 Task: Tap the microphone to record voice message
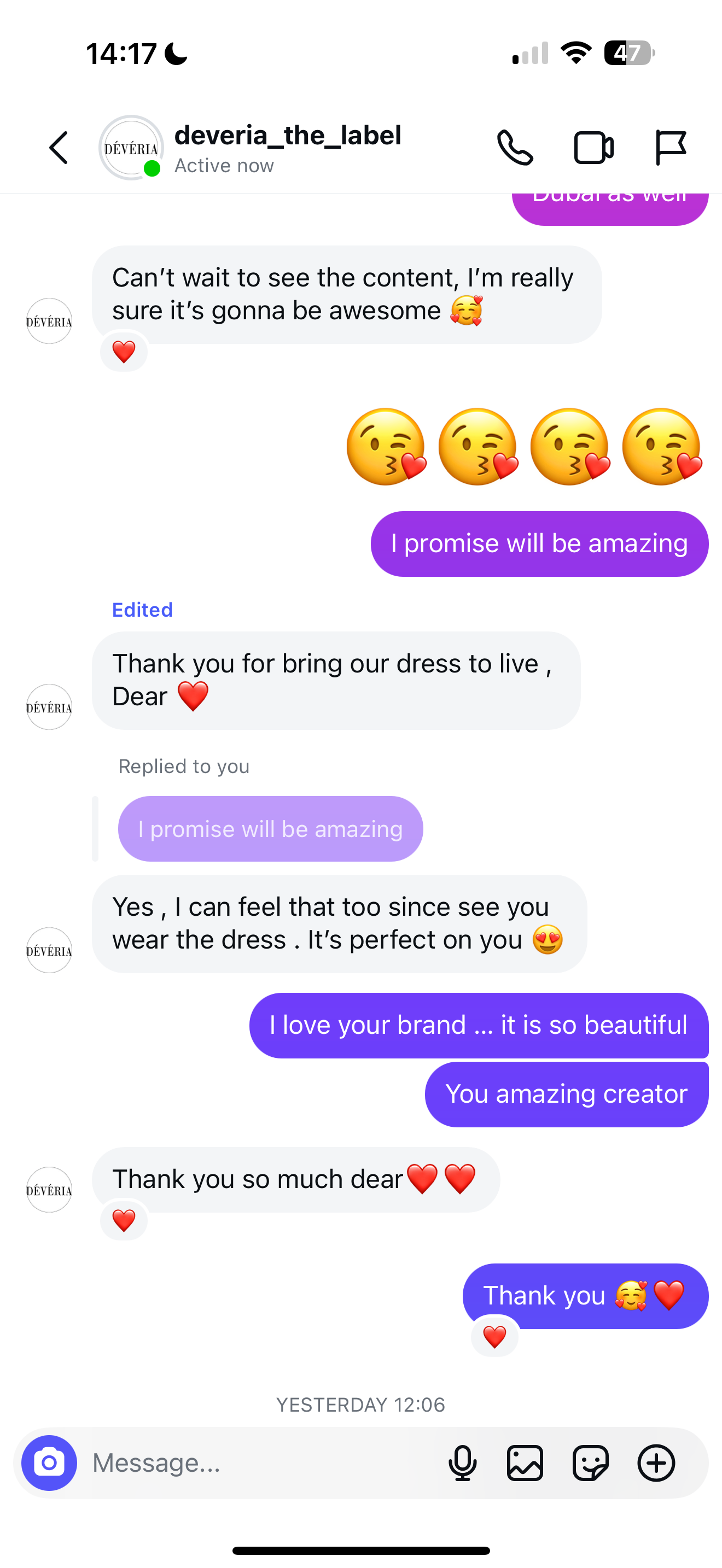[x=463, y=1462]
